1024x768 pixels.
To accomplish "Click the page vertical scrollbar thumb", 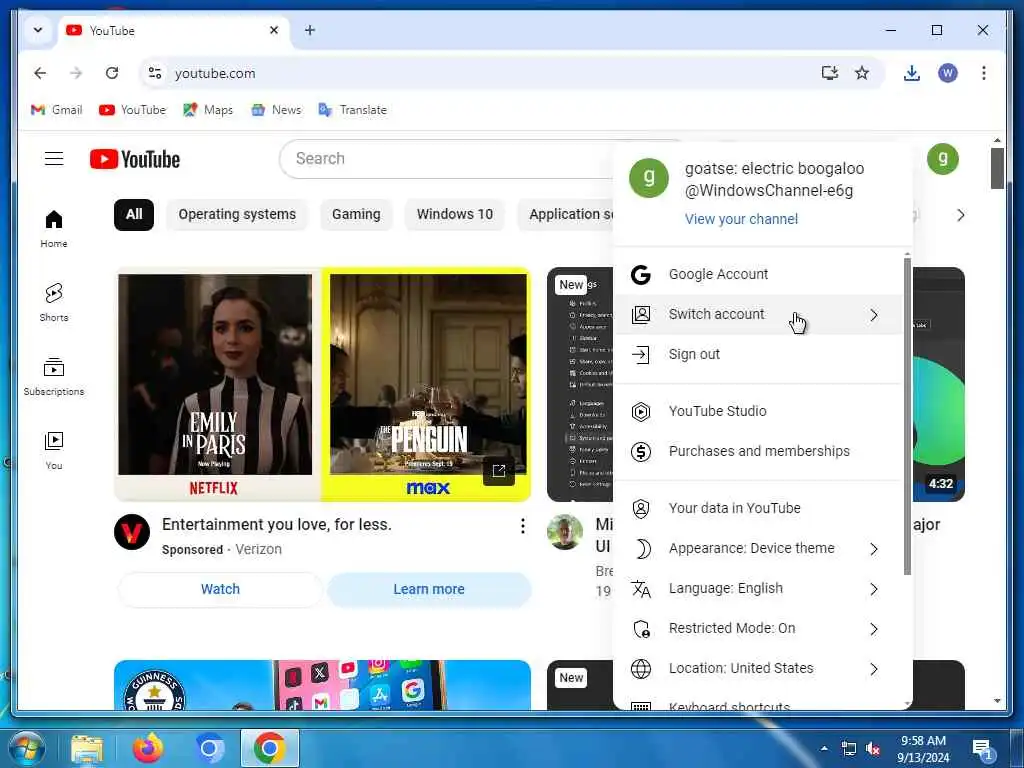I will tap(997, 168).
